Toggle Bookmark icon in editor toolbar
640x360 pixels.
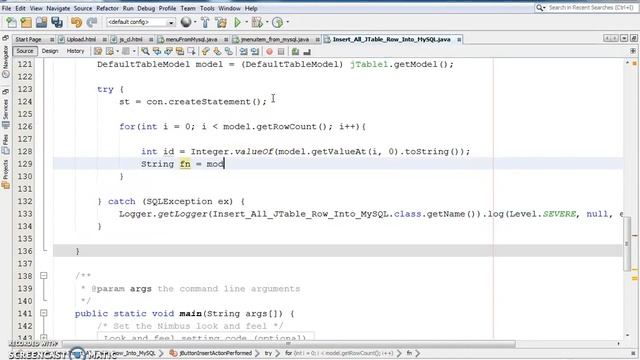[x=229, y=51]
